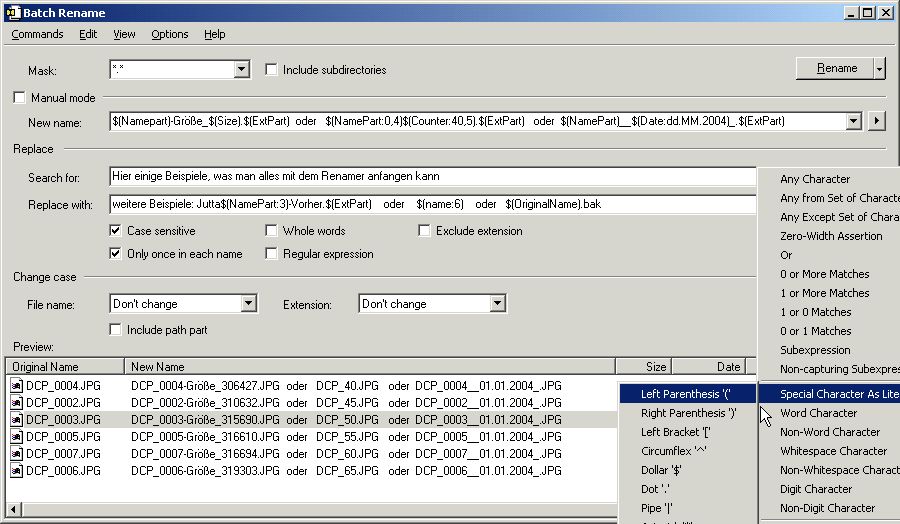Select Dollar '$' menu item
This screenshot has width=900, height=524.
(688, 469)
